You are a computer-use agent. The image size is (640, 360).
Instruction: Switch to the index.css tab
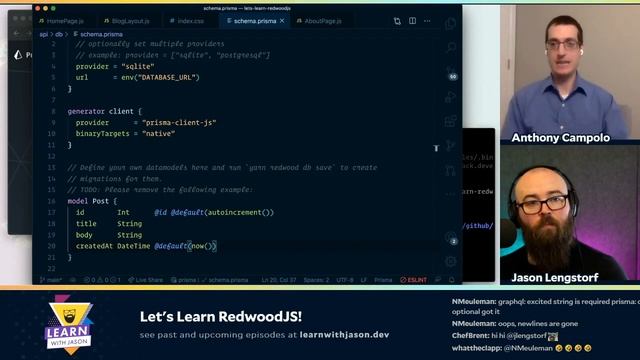point(187,21)
